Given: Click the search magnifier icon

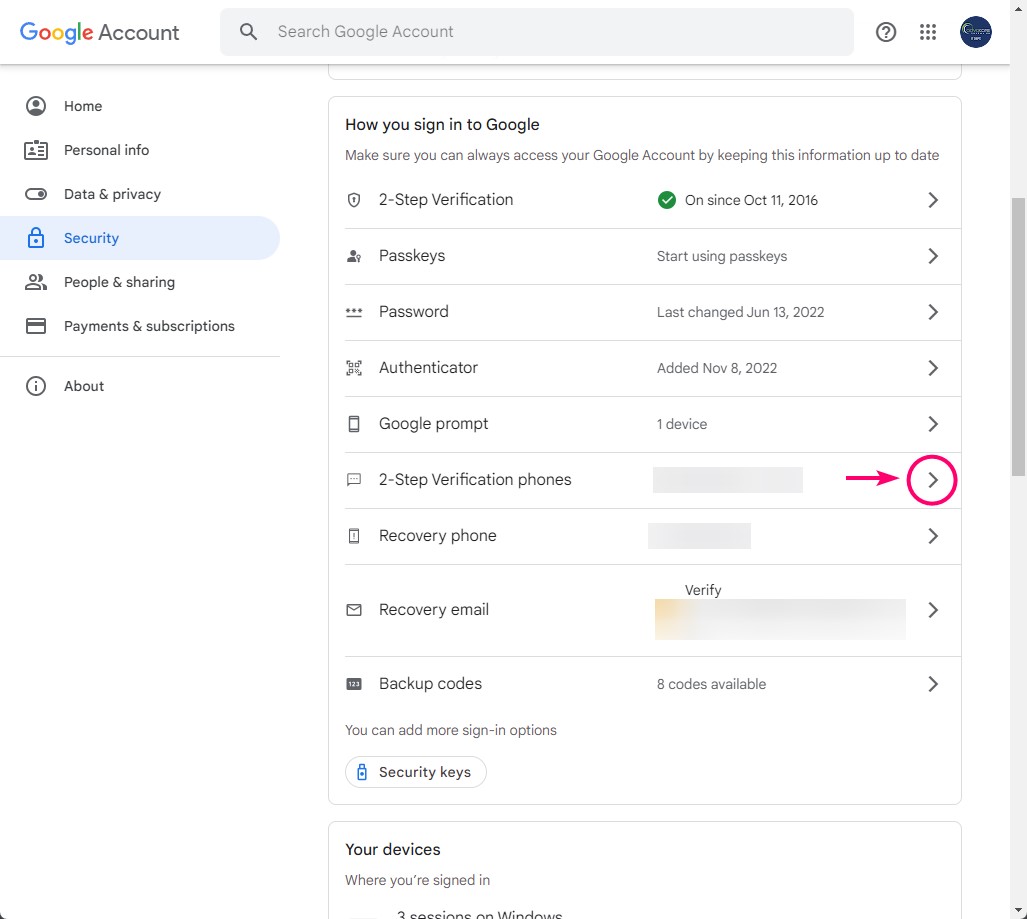Looking at the screenshot, I should [248, 31].
